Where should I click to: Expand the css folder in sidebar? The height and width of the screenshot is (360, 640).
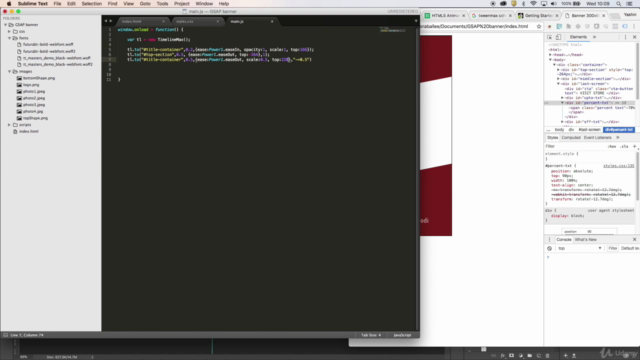9,31
